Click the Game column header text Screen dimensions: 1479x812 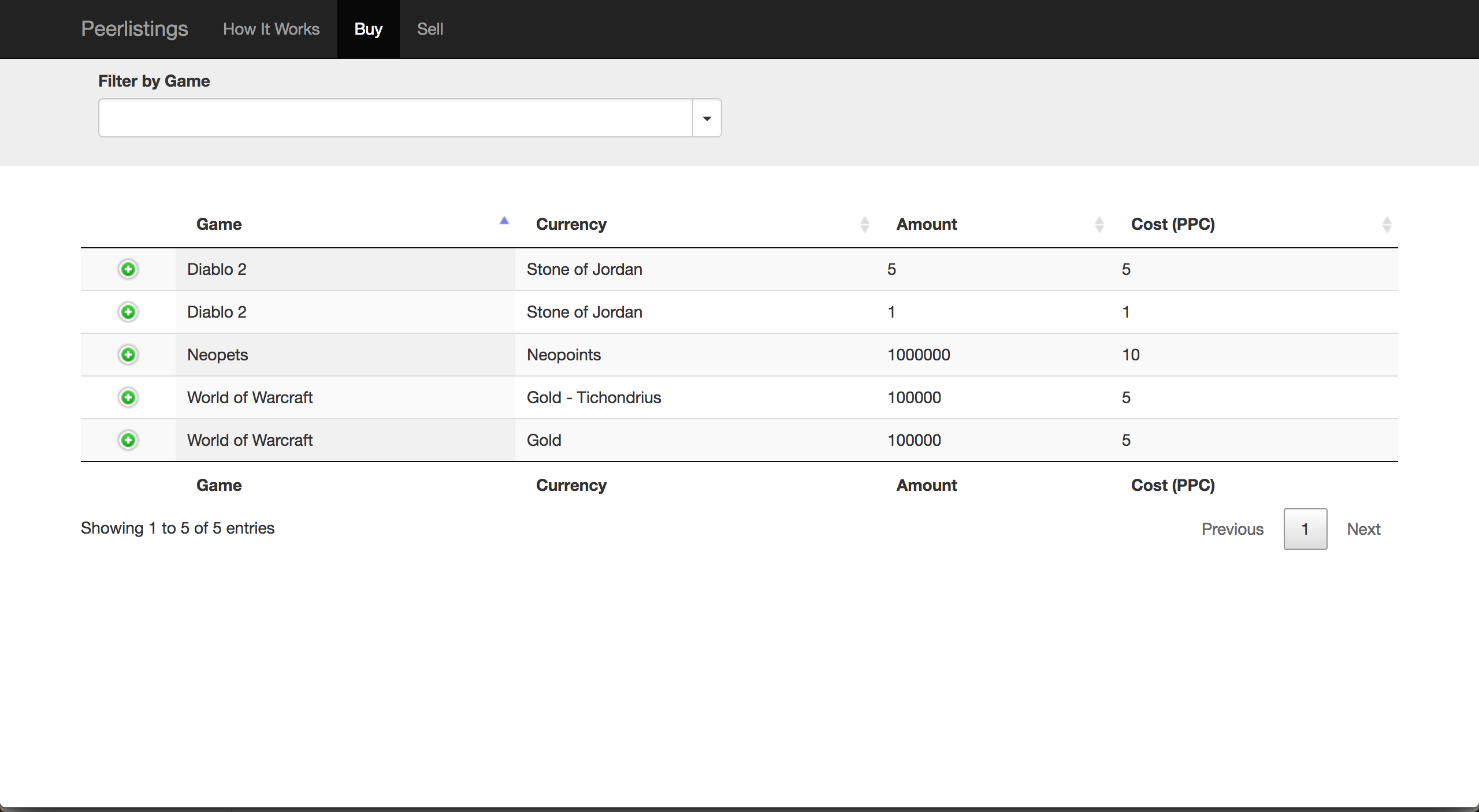(x=219, y=224)
